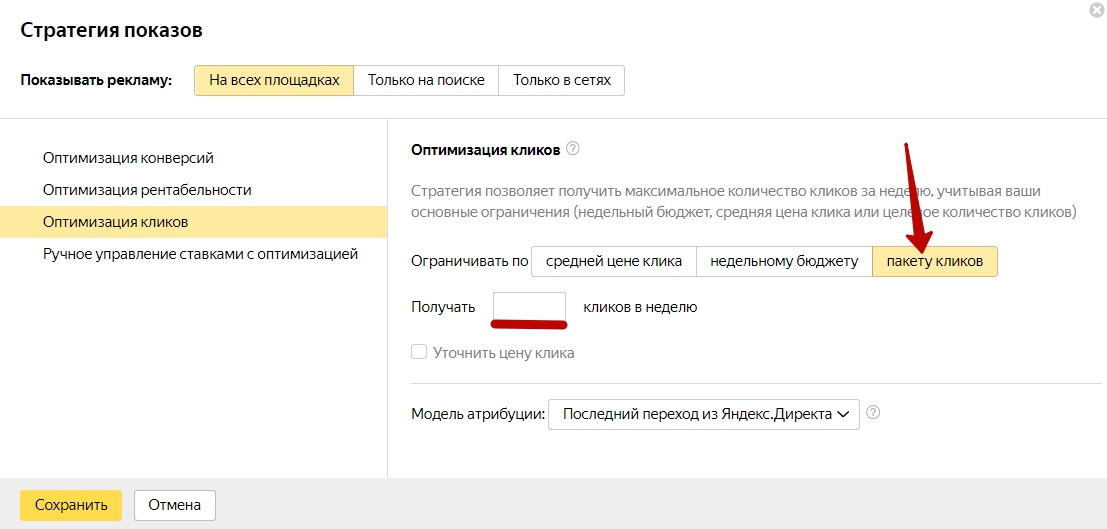
Task: Focus the clicks per week input field
Action: [x=529, y=307]
